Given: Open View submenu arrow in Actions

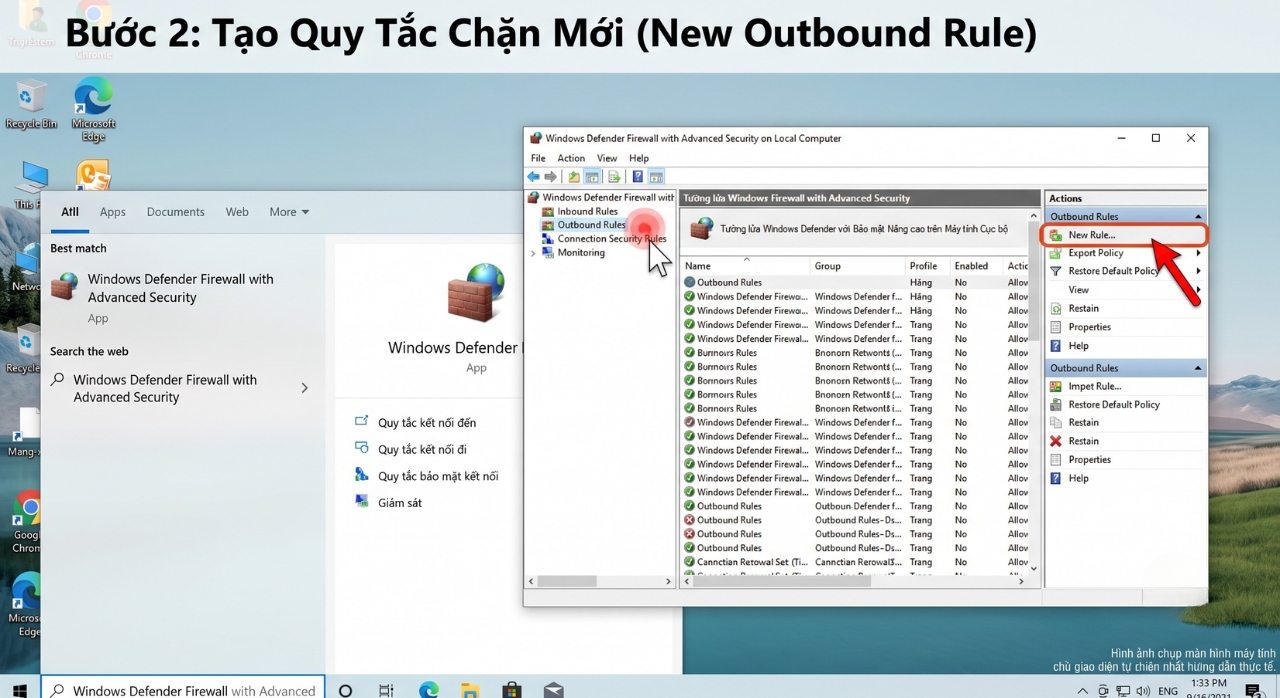Looking at the screenshot, I should [1198, 290].
